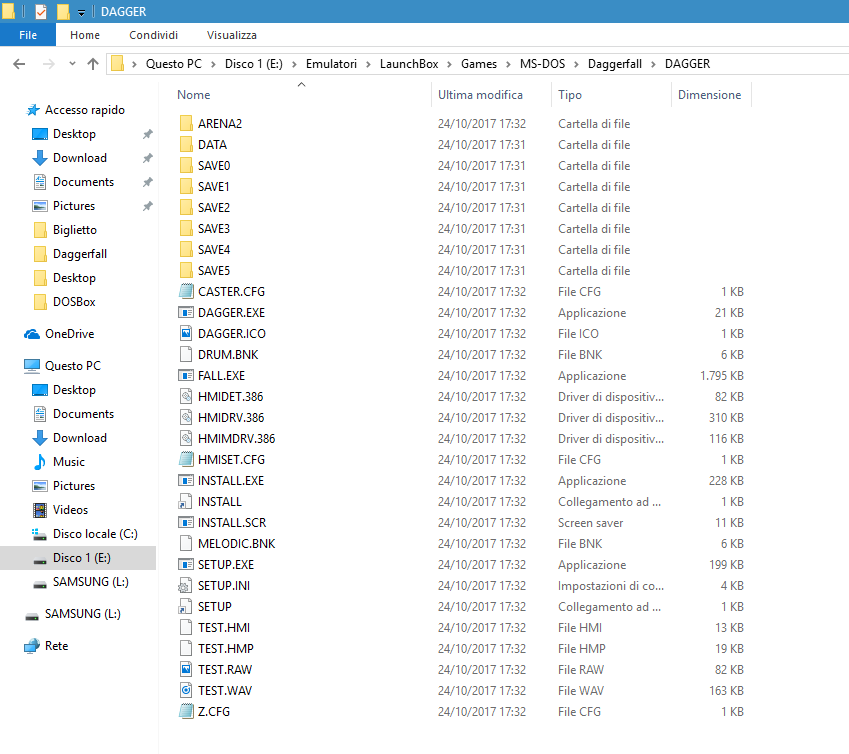The image size is (849, 754).
Task: Open Accesso rapido in the sidebar
Action: (75, 110)
